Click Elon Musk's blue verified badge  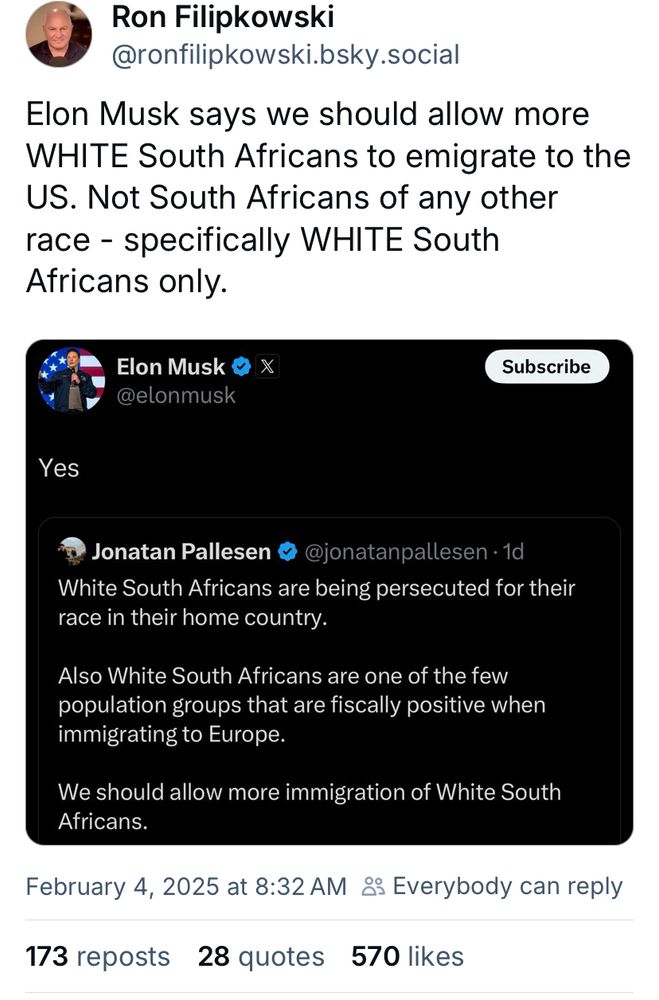click(241, 367)
